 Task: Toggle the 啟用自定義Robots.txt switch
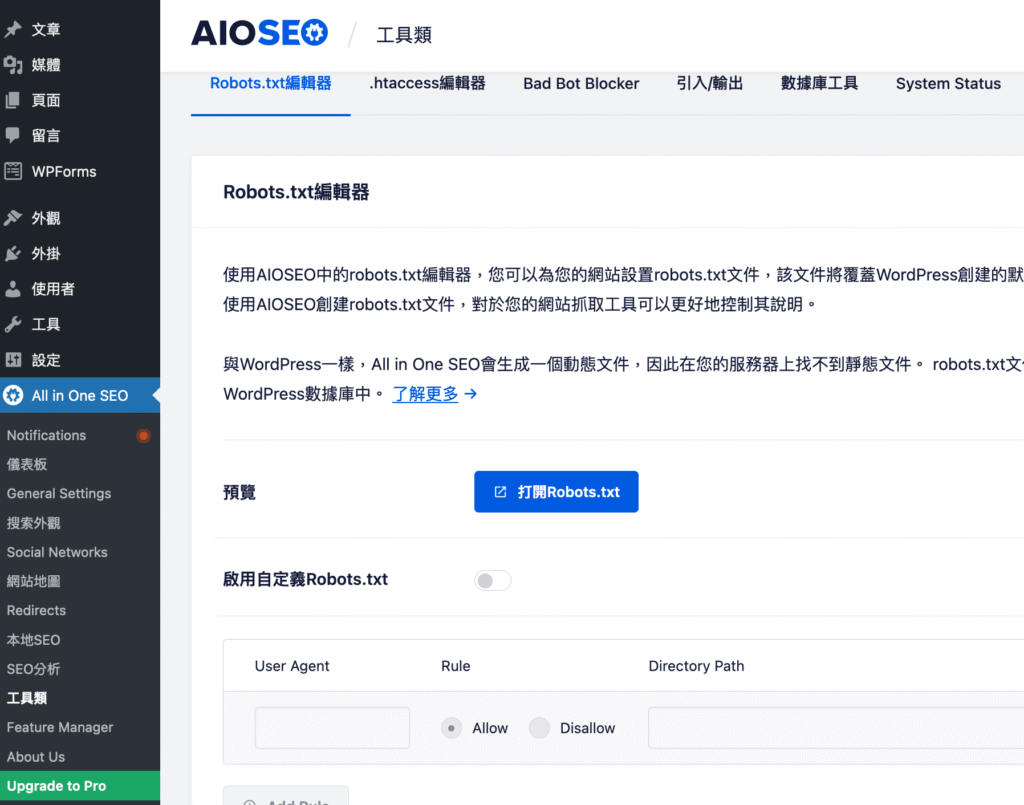coord(492,580)
